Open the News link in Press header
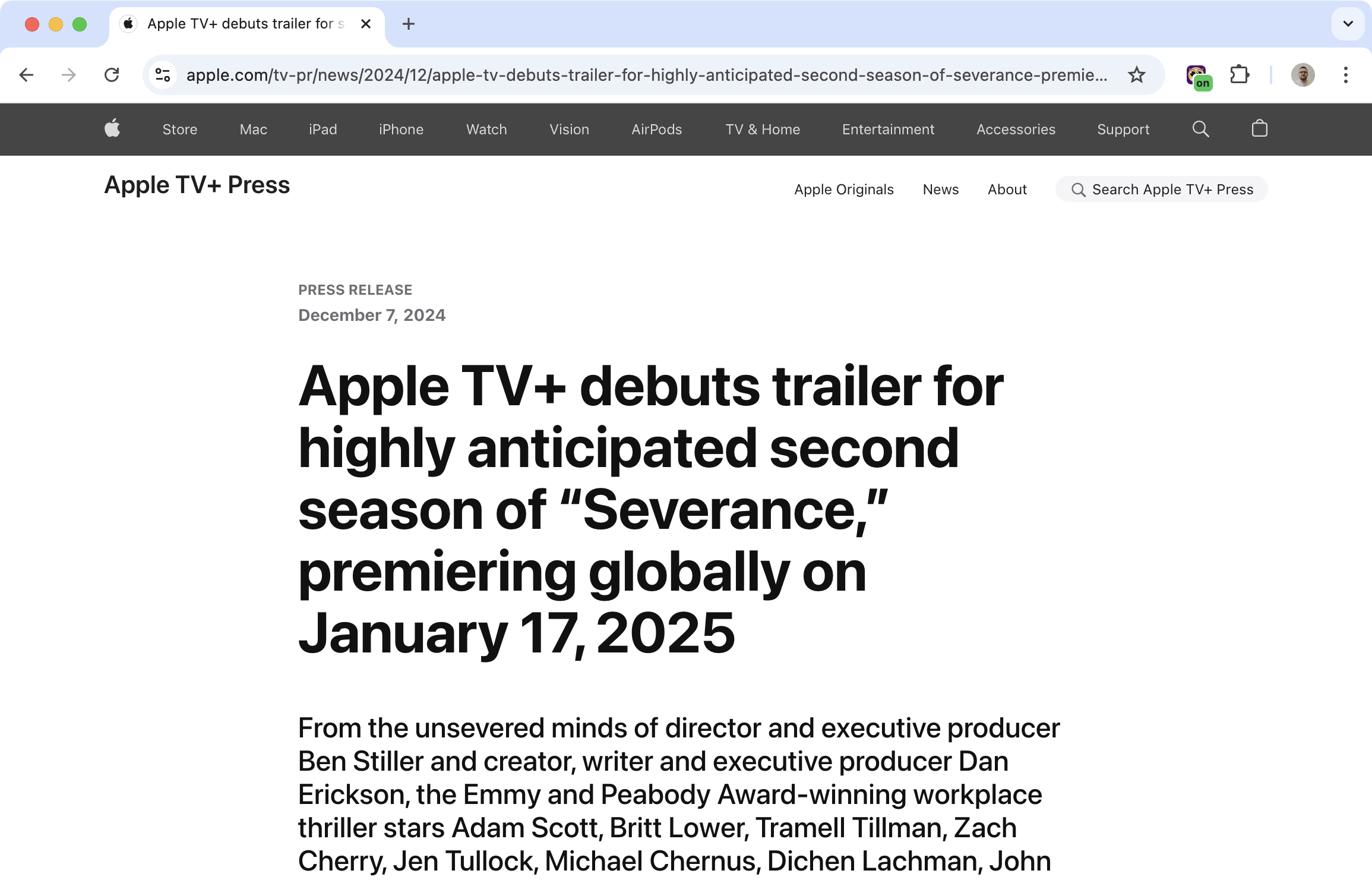 (x=940, y=190)
